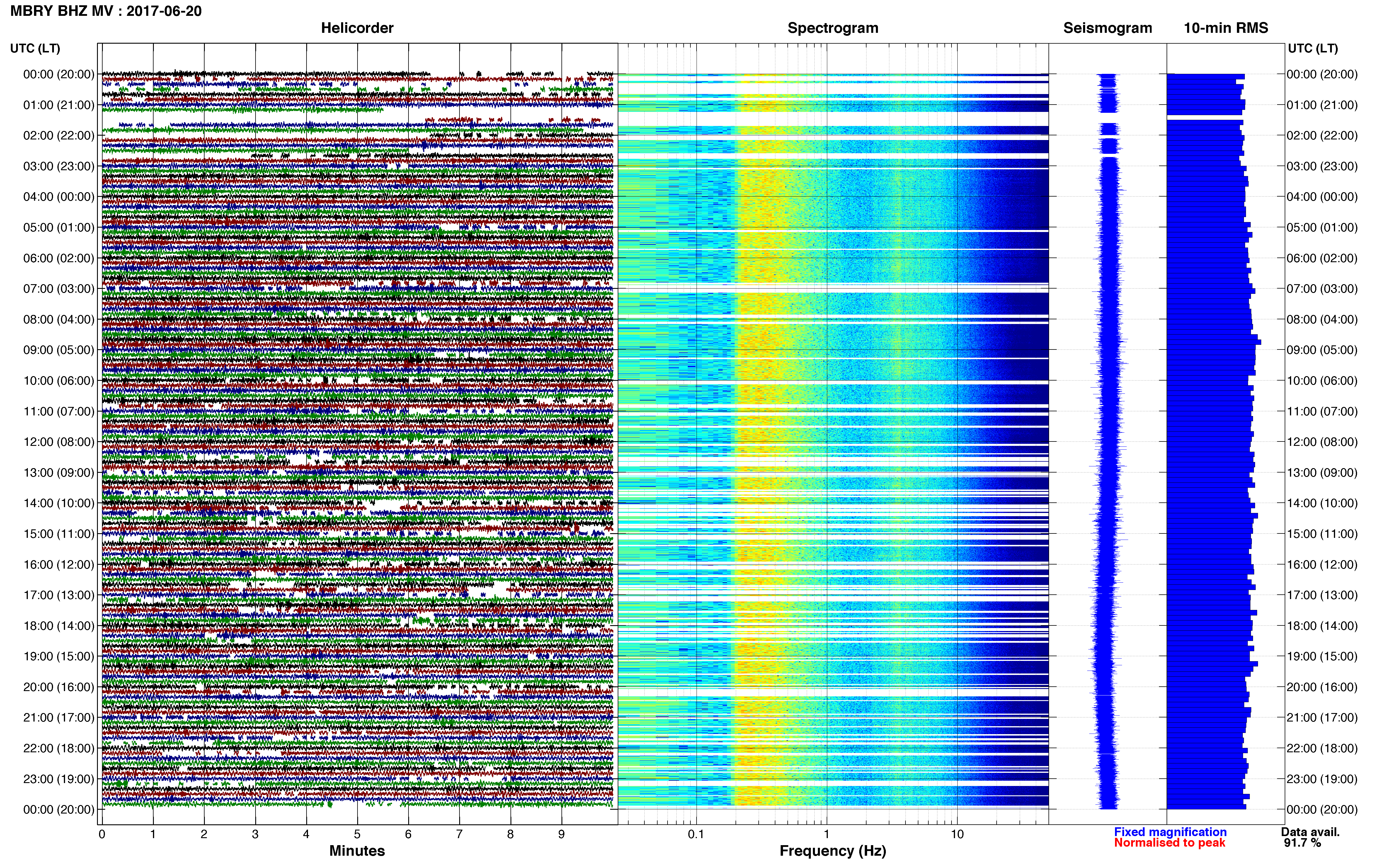
Task: Click the 'UTC (LT)' label above the left time axis
Action: pyautogui.click(x=35, y=48)
